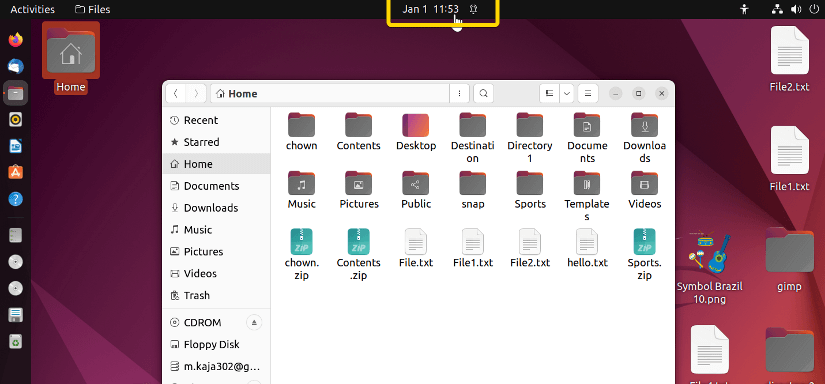Open Rhythmbox from the dock
The width and height of the screenshot is (825, 384).
click(16, 120)
